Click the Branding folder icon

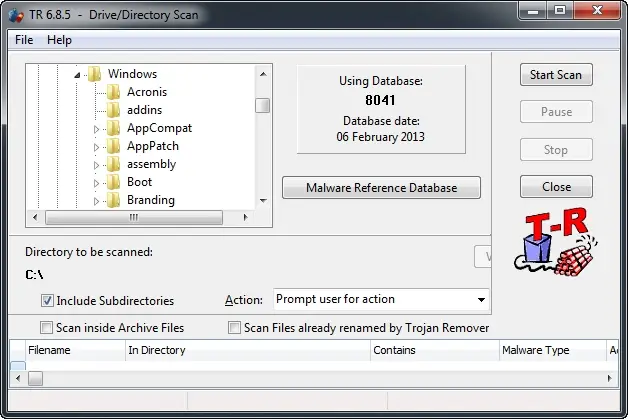[x=114, y=200]
